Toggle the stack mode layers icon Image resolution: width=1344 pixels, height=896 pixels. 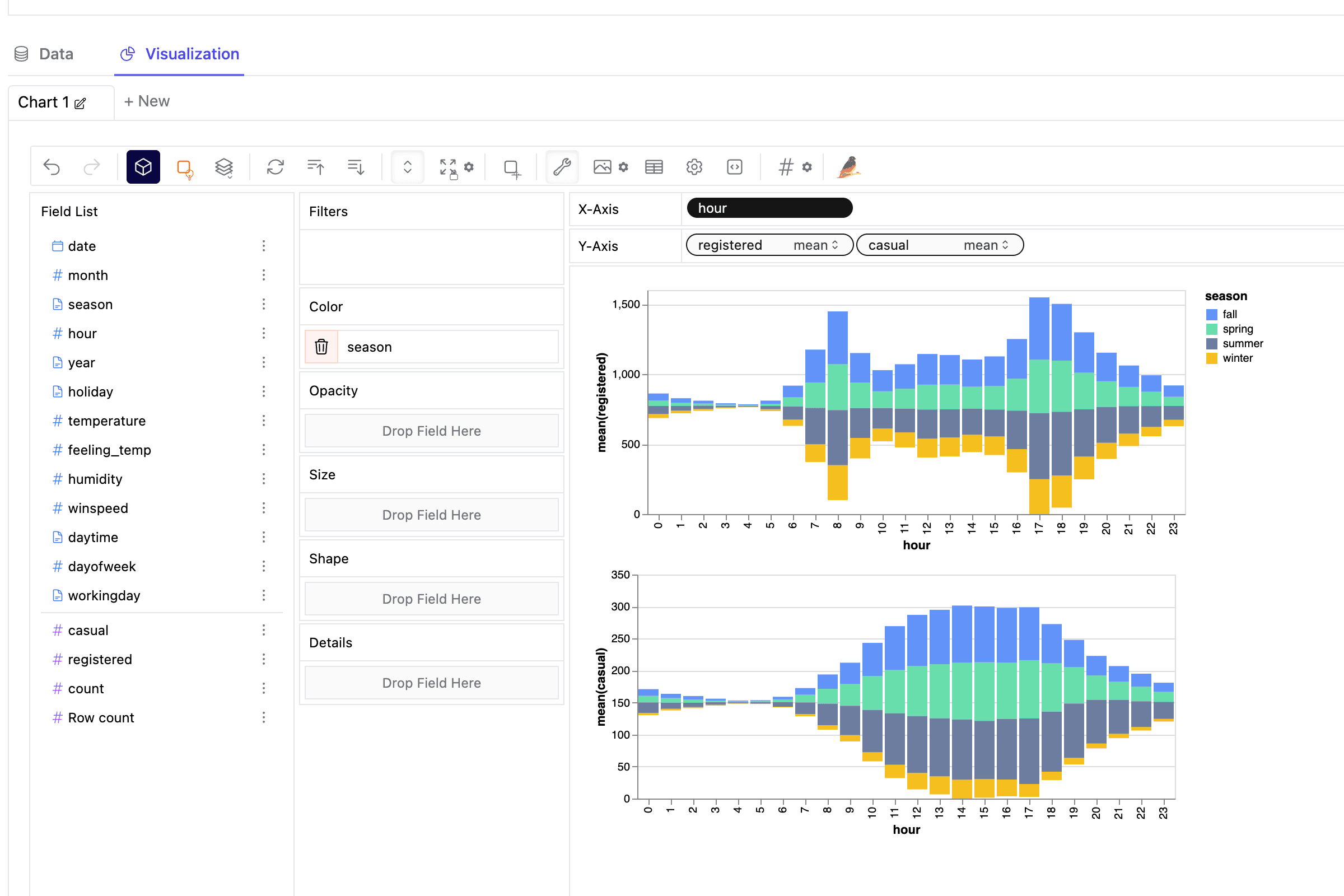pos(223,167)
